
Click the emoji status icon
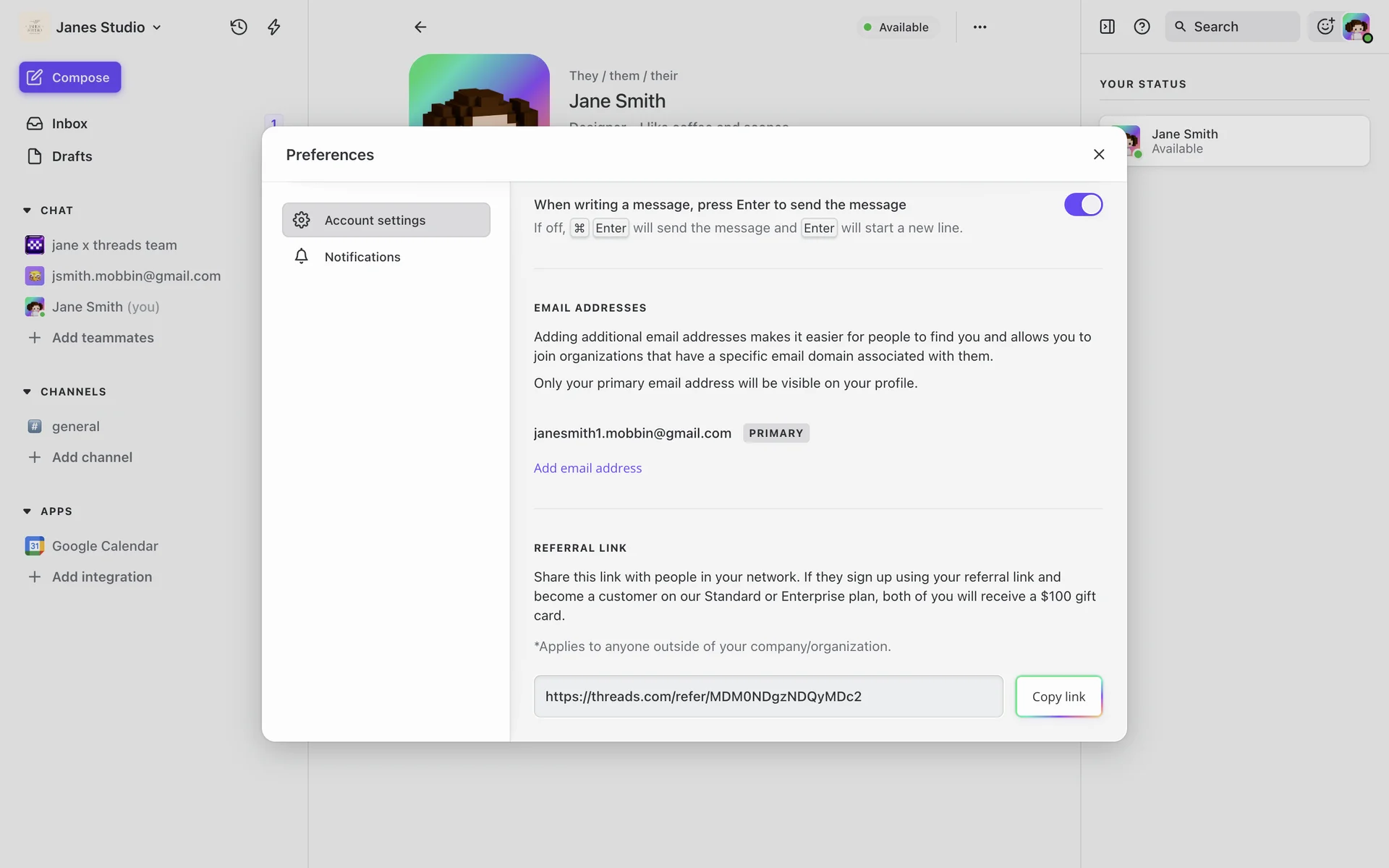pyautogui.click(x=1325, y=27)
